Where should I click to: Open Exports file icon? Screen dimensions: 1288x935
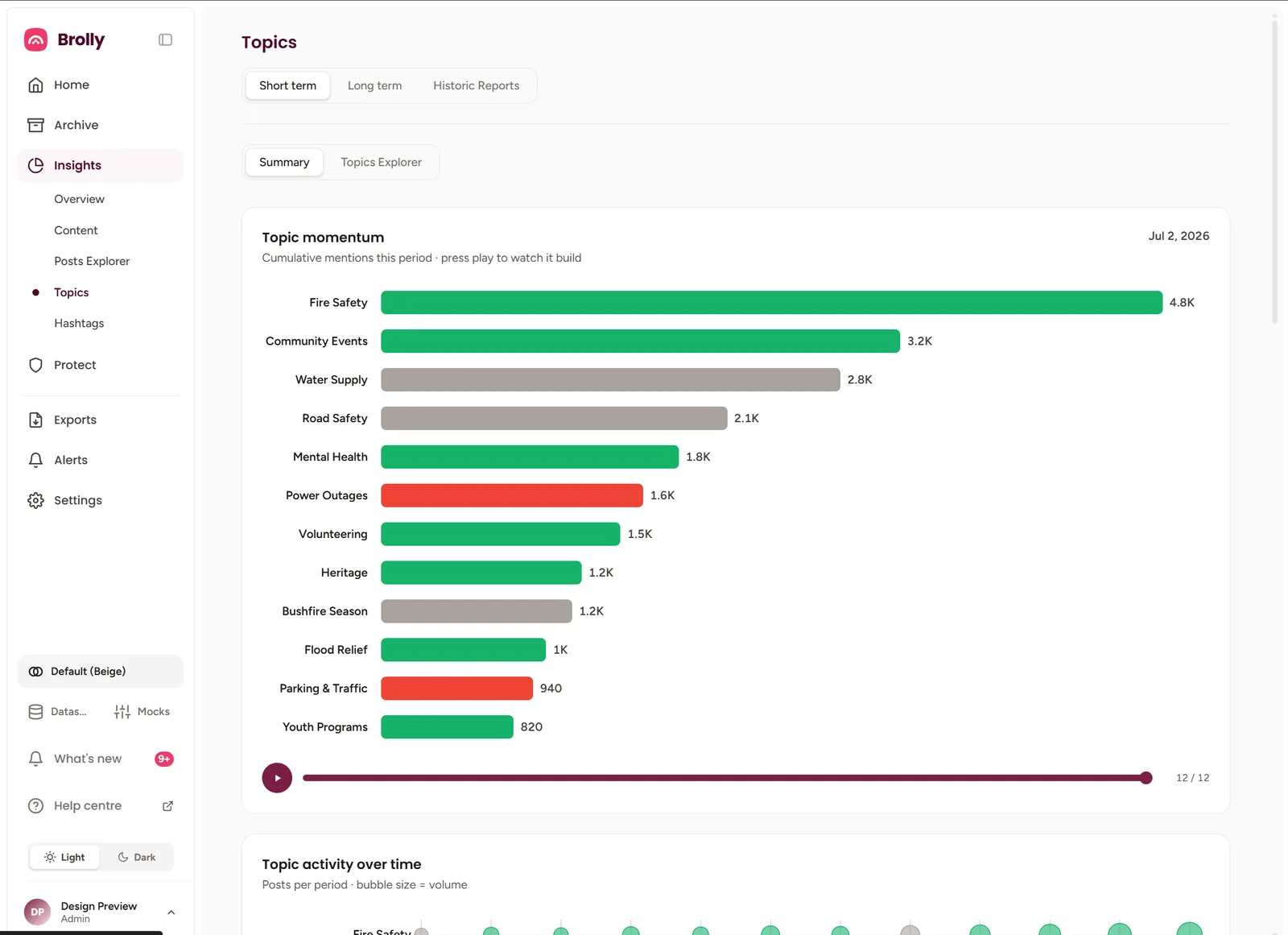pos(35,420)
